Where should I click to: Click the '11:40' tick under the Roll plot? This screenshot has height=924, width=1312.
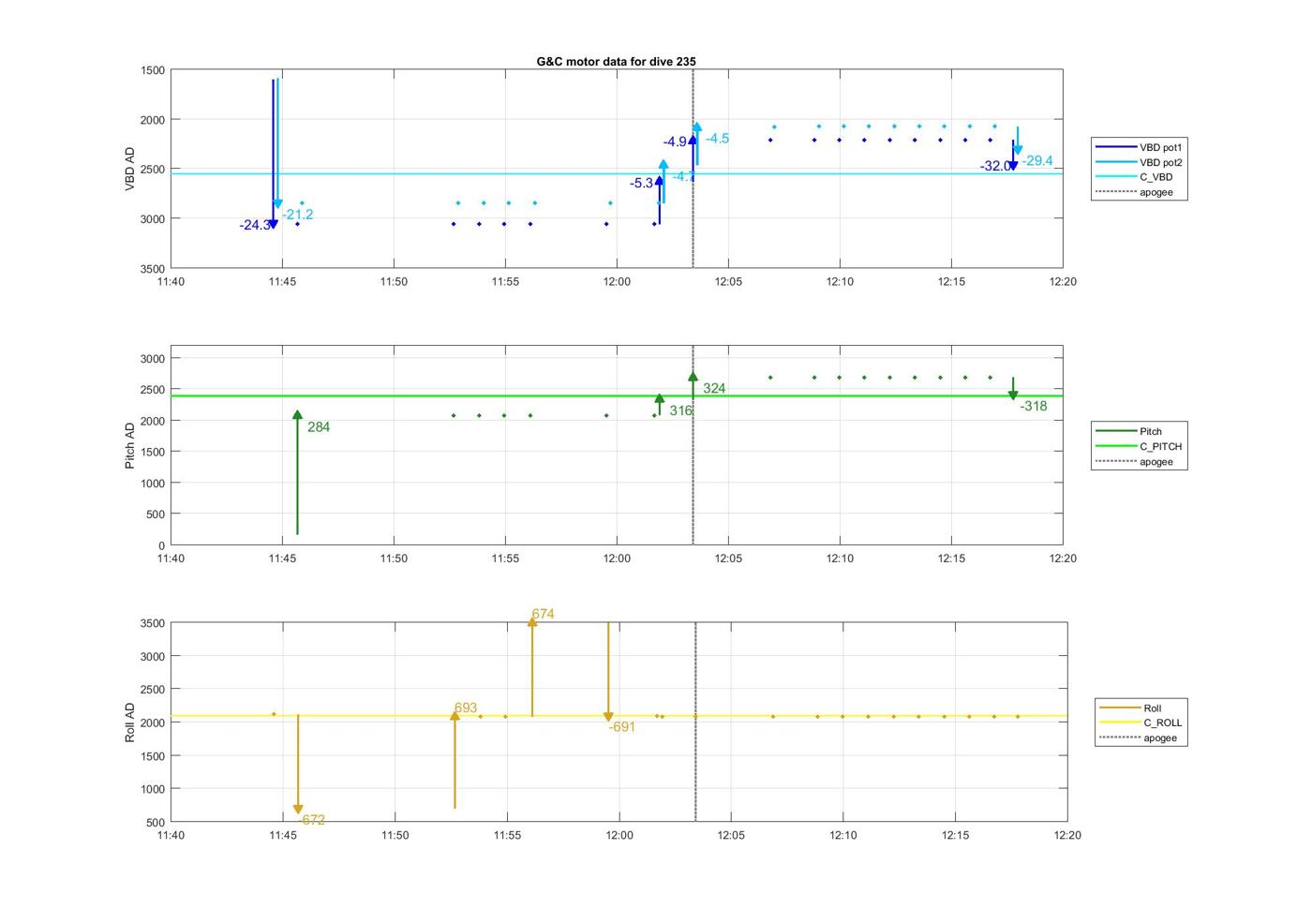point(171,835)
